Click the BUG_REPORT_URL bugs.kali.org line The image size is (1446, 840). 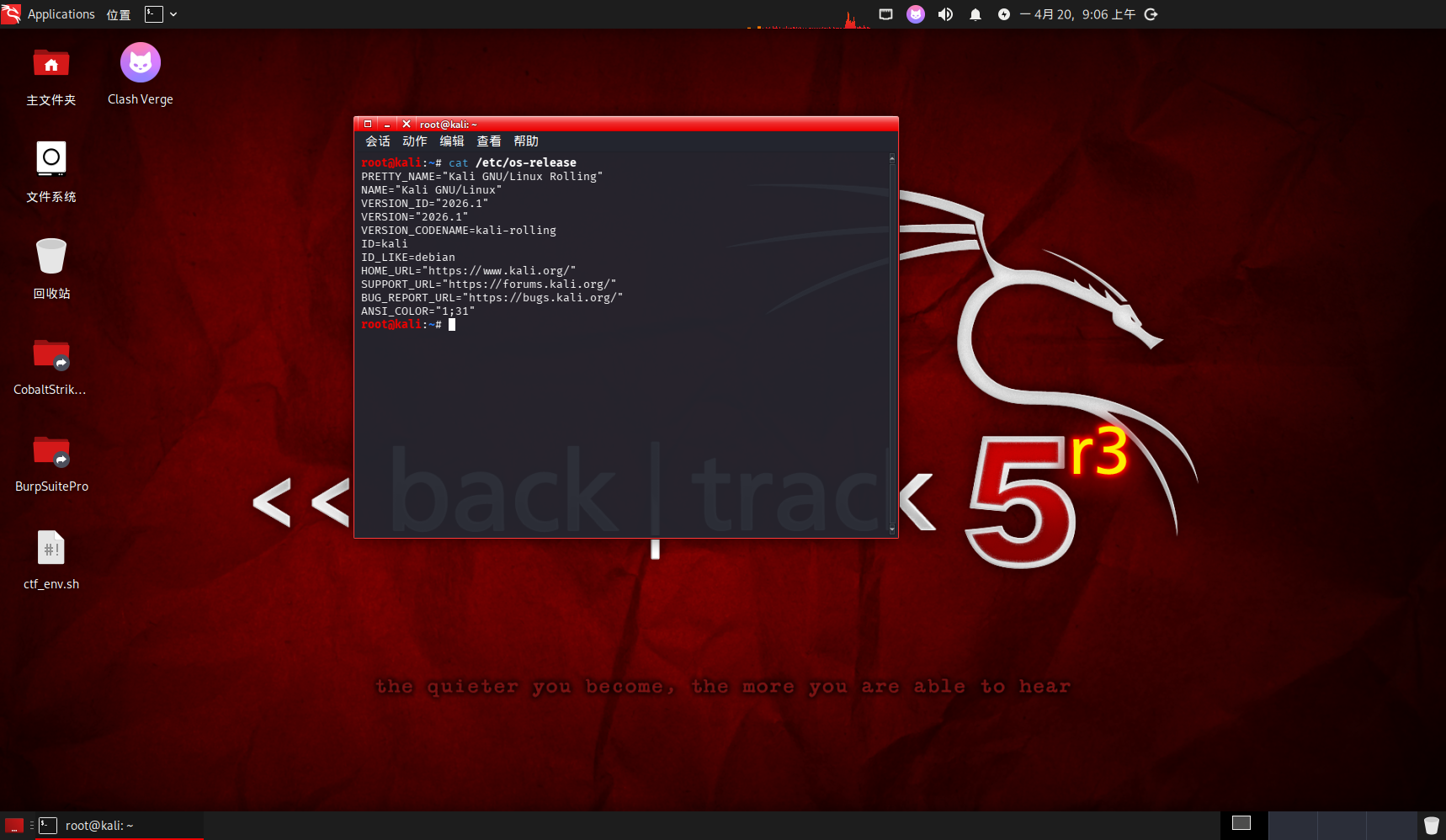[x=492, y=298]
